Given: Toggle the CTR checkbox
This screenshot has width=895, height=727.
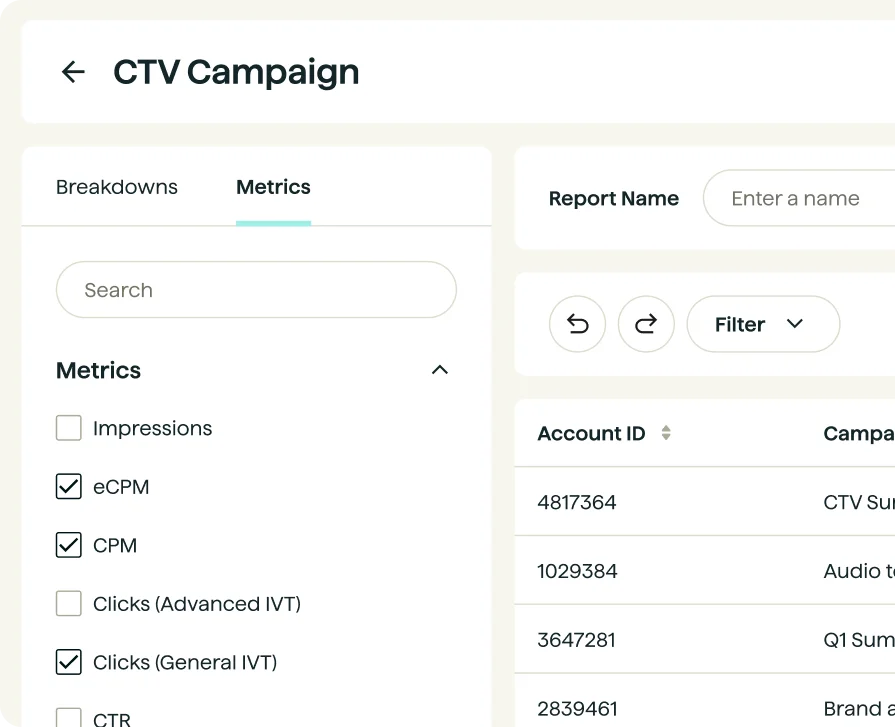Looking at the screenshot, I should pyautogui.click(x=69, y=717).
